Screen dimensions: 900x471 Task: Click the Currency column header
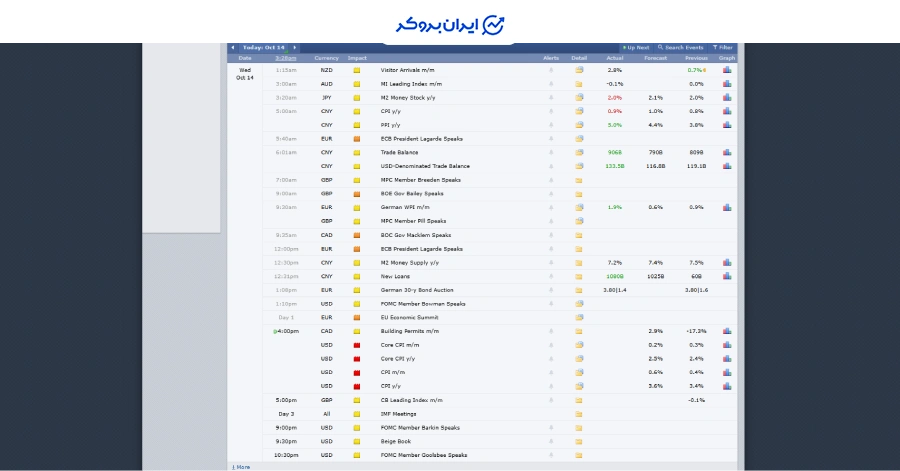pyautogui.click(x=327, y=58)
